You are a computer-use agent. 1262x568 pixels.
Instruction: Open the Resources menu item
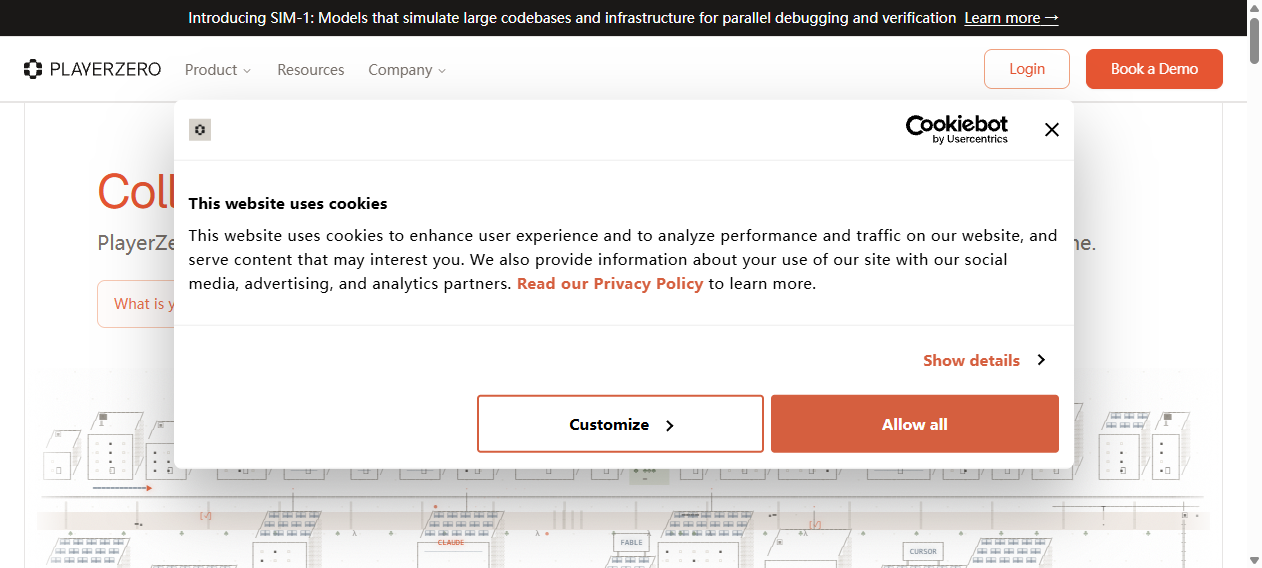click(x=310, y=70)
